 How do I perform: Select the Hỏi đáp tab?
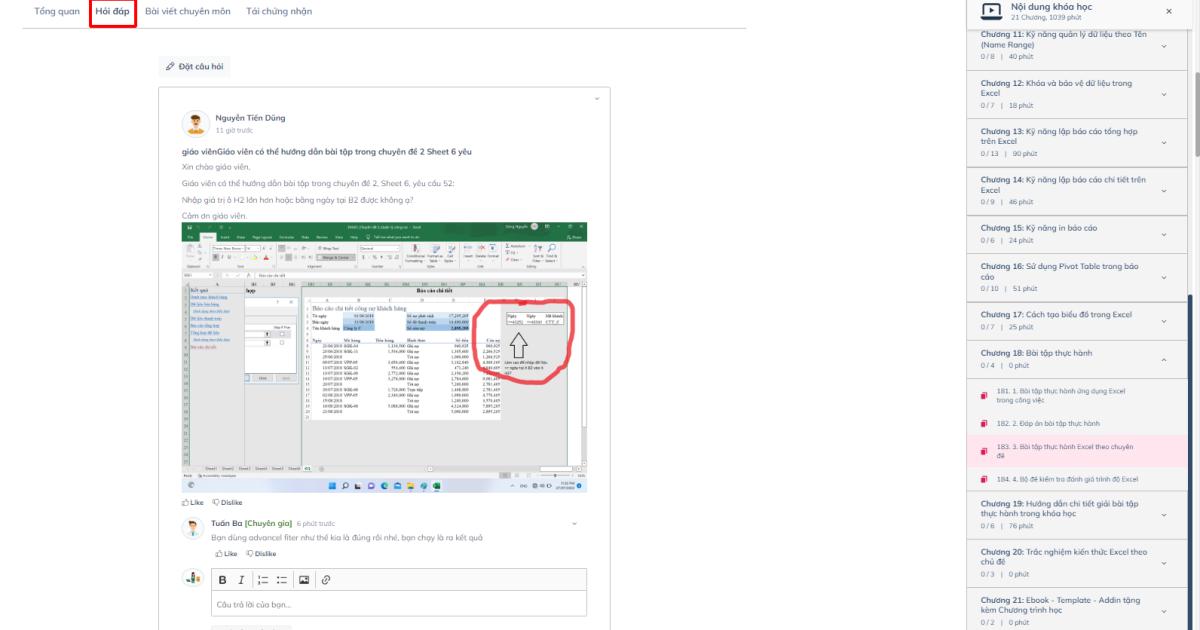point(113,11)
